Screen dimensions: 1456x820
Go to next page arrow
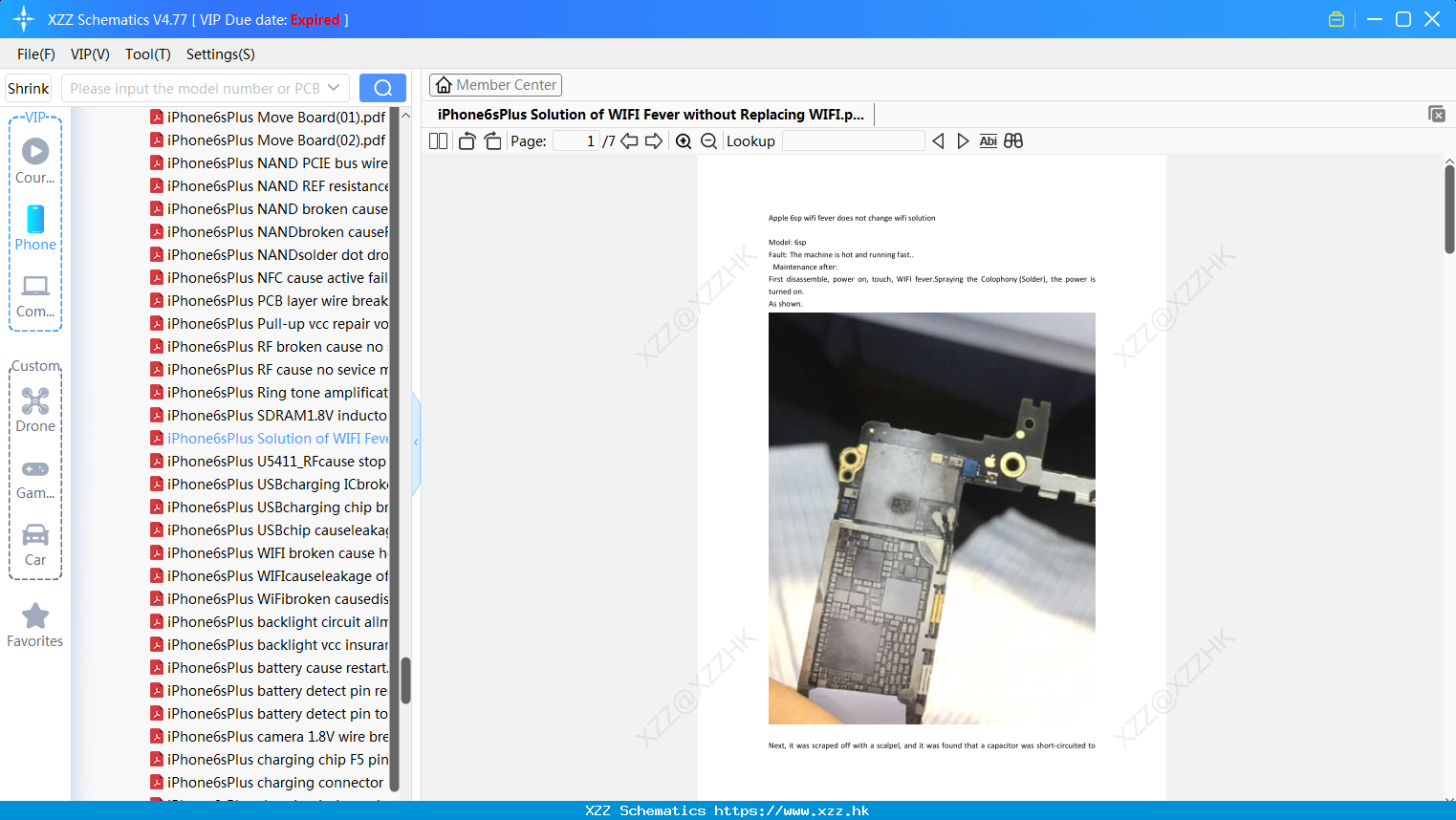[x=654, y=141]
